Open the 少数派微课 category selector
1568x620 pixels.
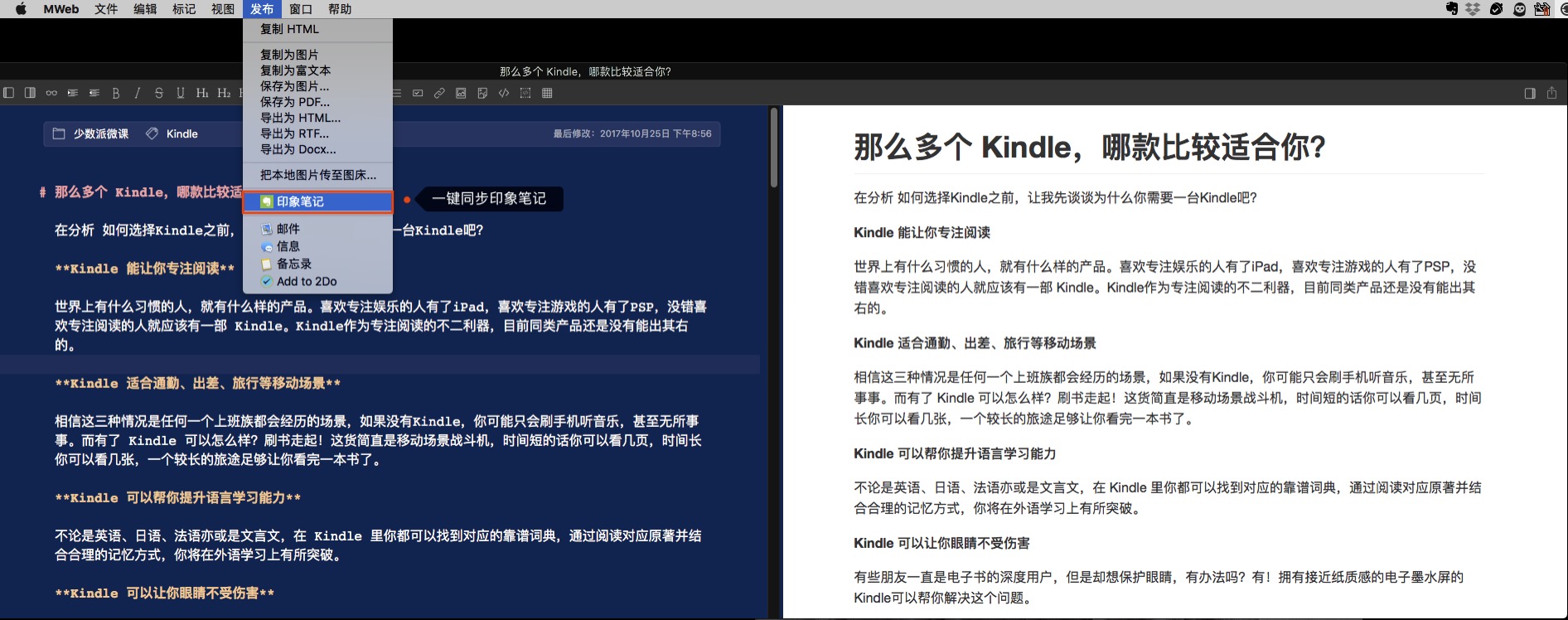tap(91, 133)
